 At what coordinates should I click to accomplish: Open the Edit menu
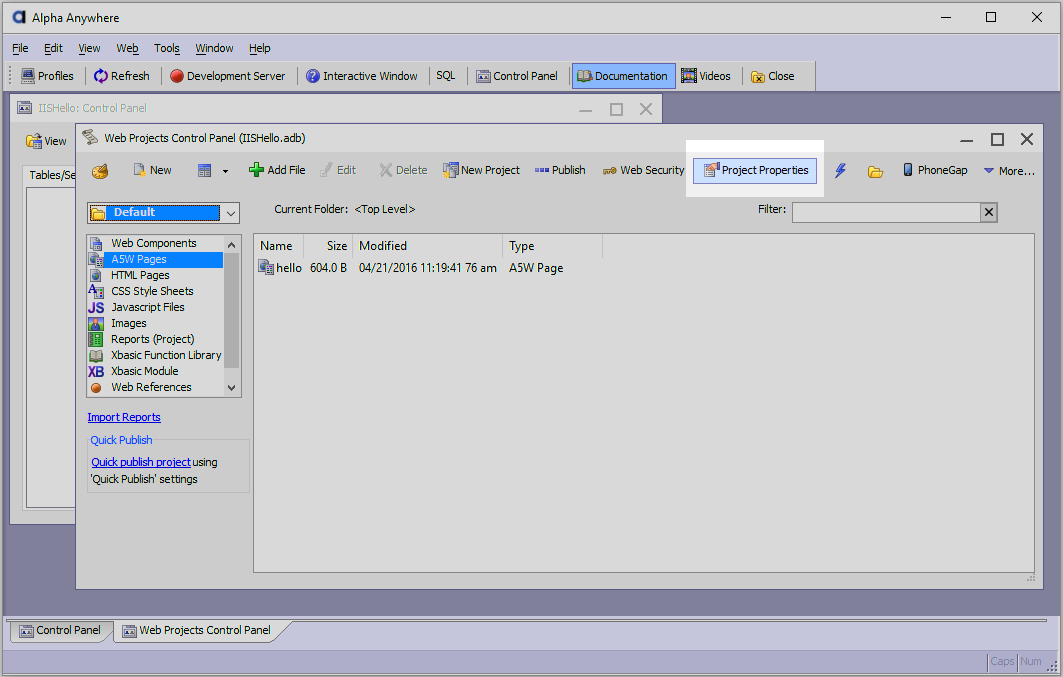click(53, 48)
